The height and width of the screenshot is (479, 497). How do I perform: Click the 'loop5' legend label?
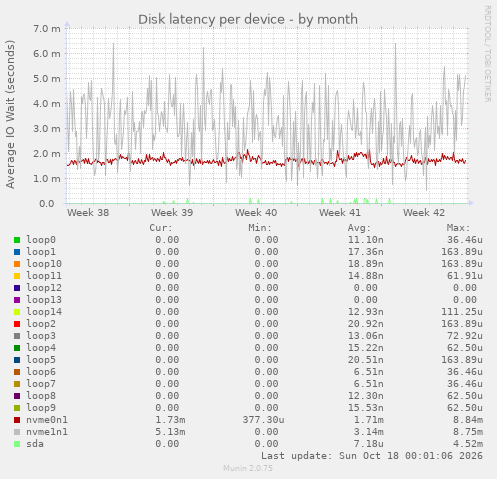tap(41, 360)
